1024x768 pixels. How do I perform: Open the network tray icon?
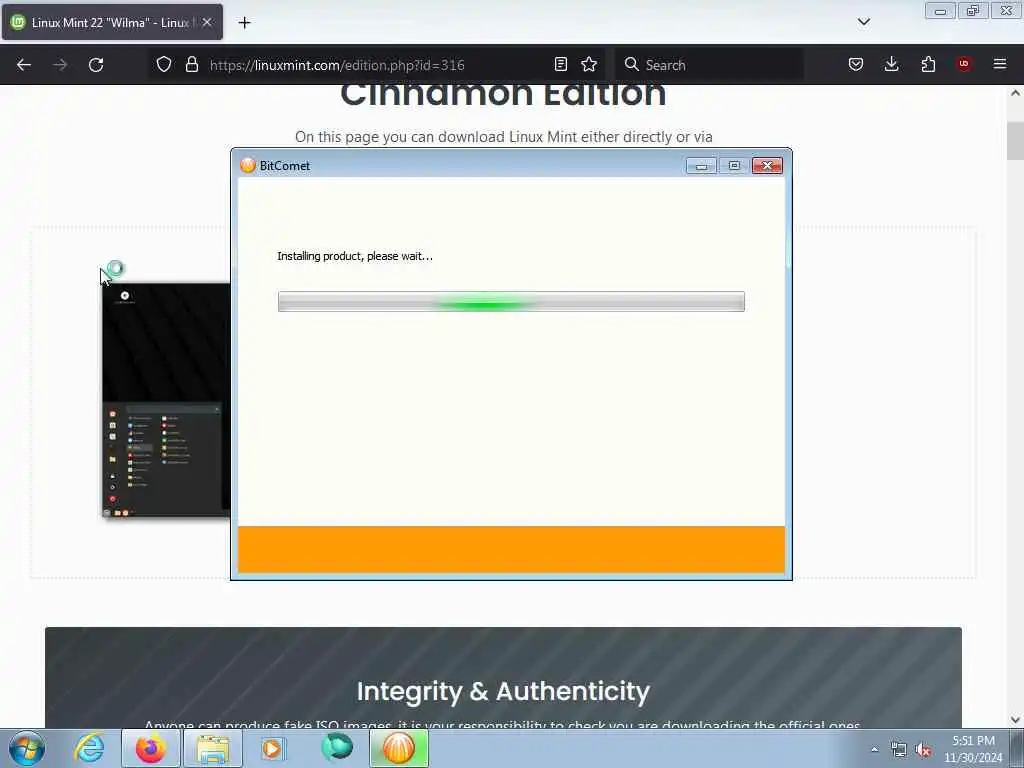point(899,750)
